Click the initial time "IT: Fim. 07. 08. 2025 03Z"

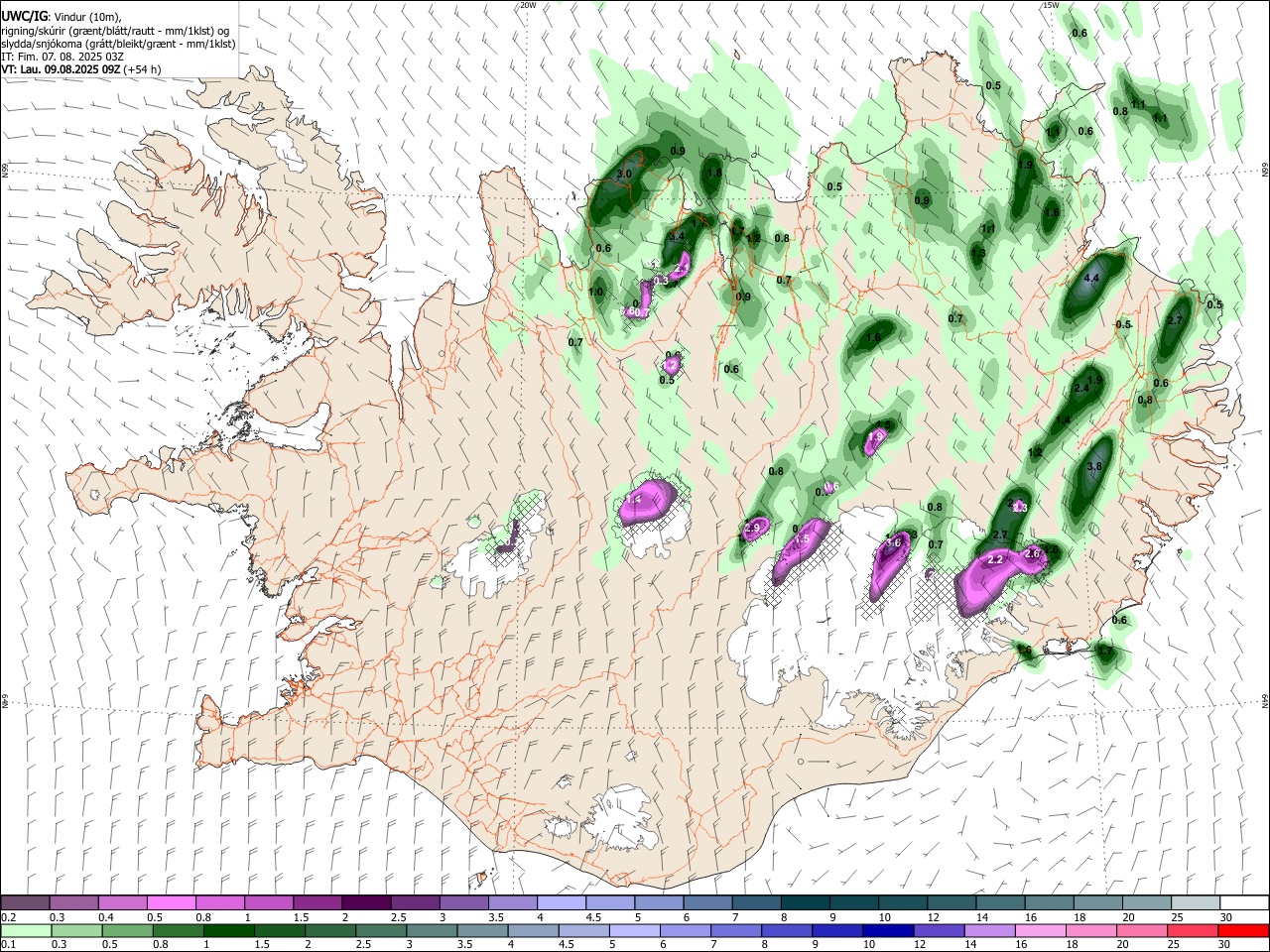(63, 57)
